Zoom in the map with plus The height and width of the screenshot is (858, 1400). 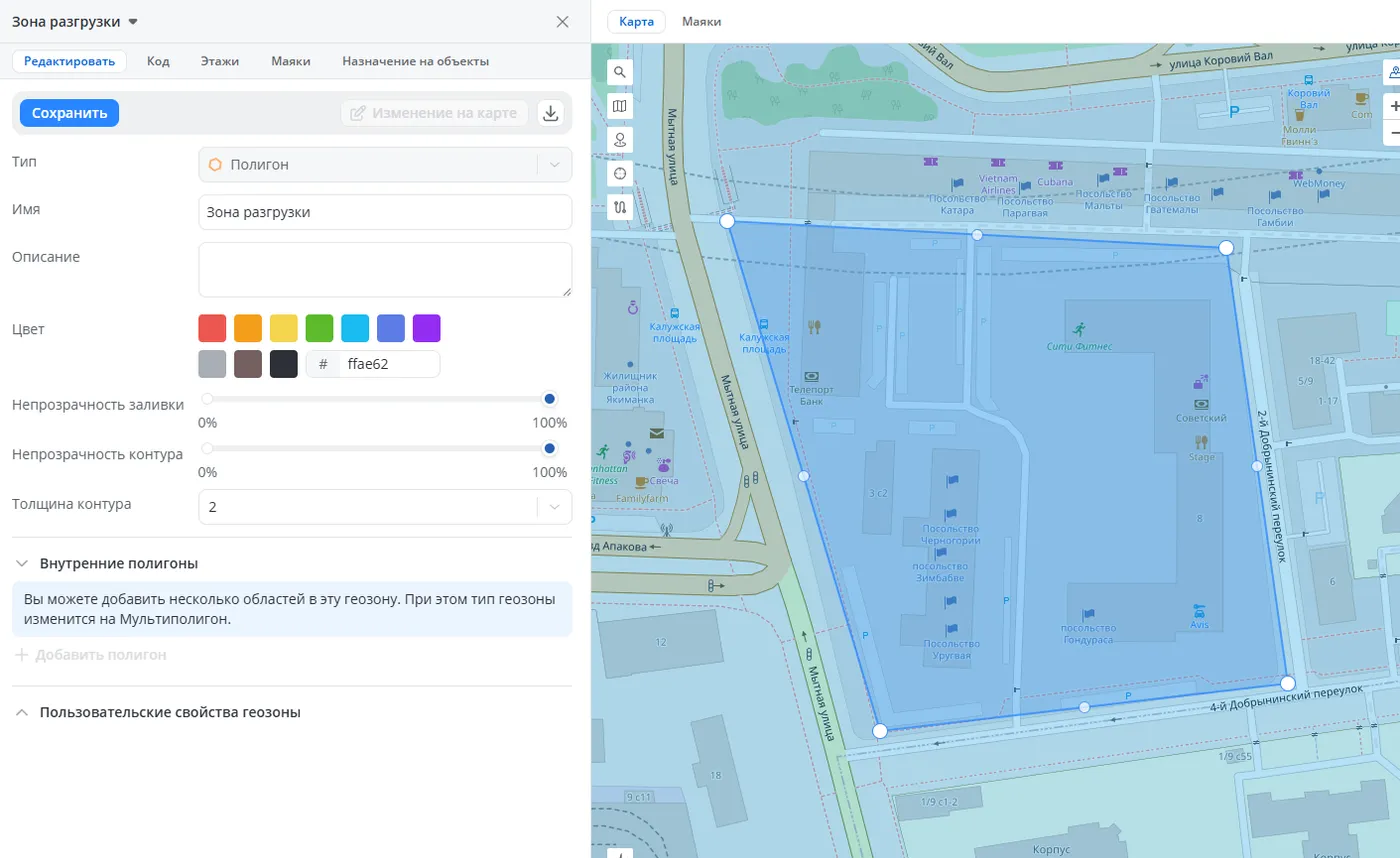point(1394,106)
